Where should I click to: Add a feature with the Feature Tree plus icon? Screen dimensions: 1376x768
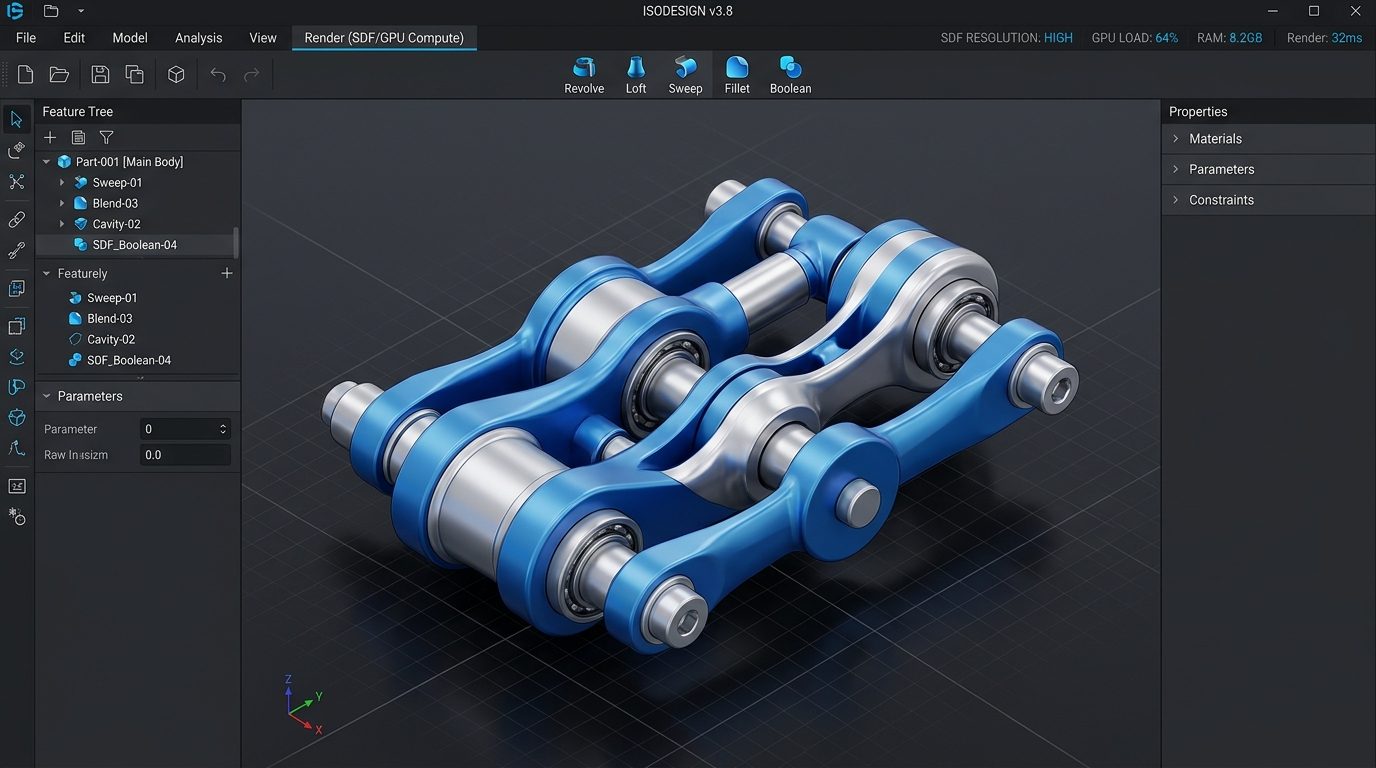click(50, 137)
